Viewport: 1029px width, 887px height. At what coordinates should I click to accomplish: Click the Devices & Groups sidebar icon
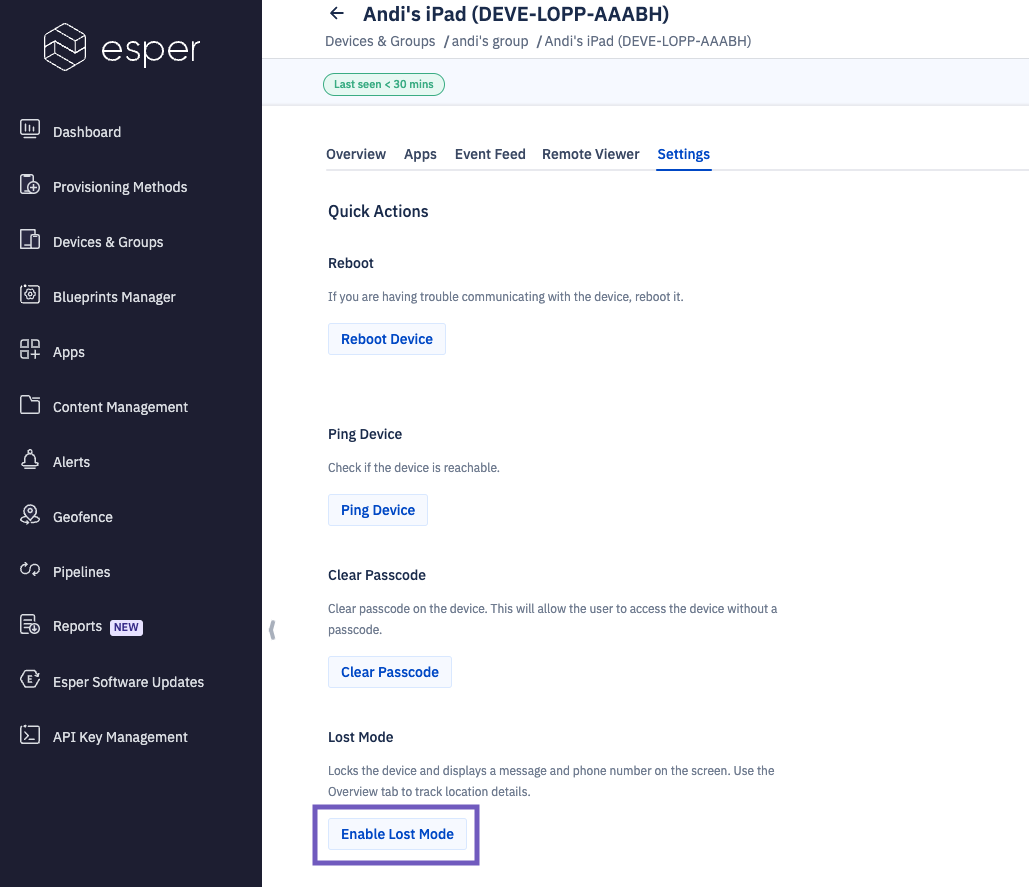30,239
